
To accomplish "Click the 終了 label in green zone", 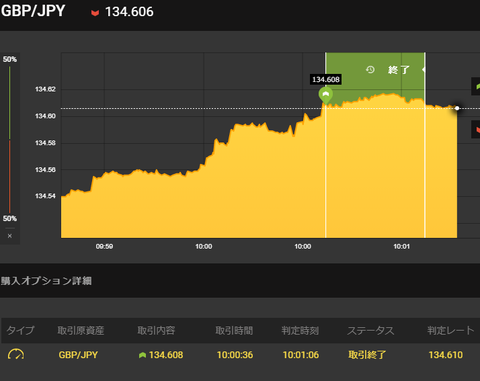I will click(399, 70).
